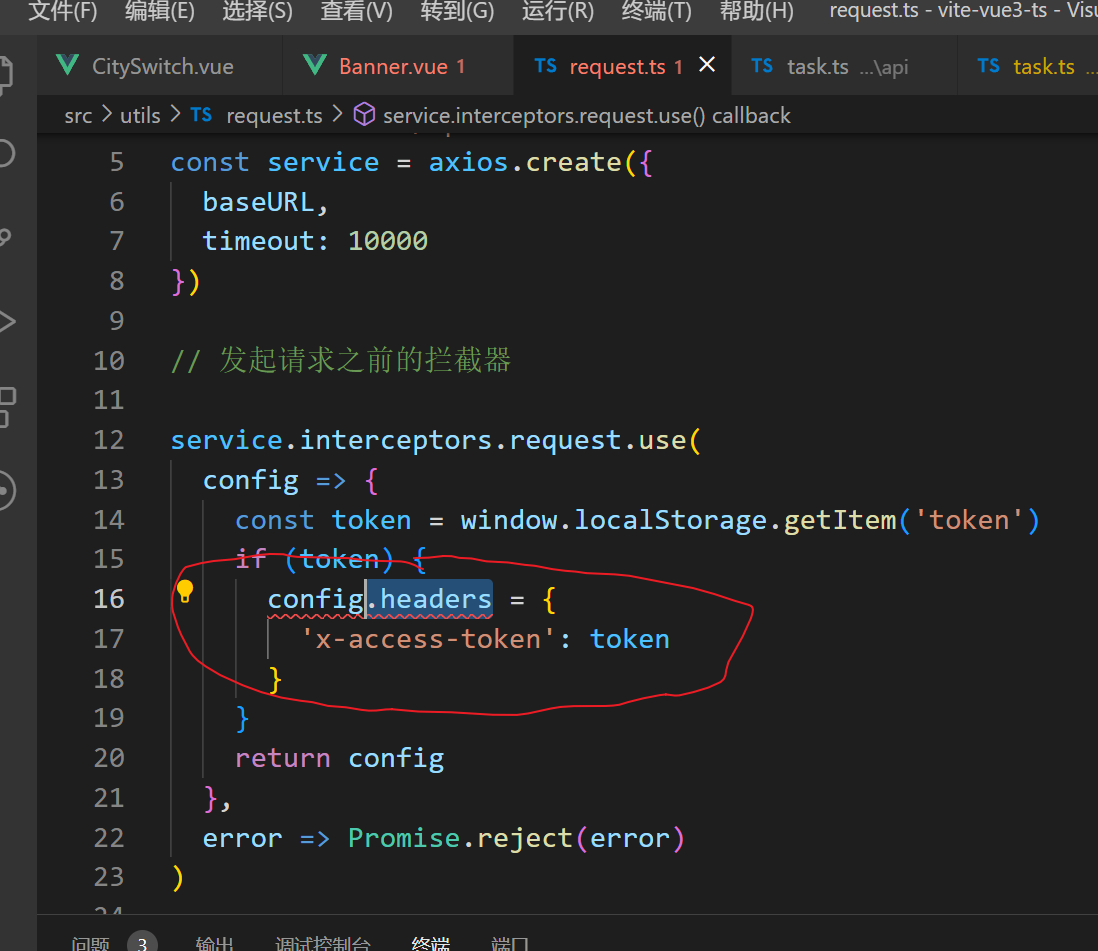The width and height of the screenshot is (1098, 951).
Task: Click the cube symbol icon in breadcrumb
Action: click(x=364, y=114)
